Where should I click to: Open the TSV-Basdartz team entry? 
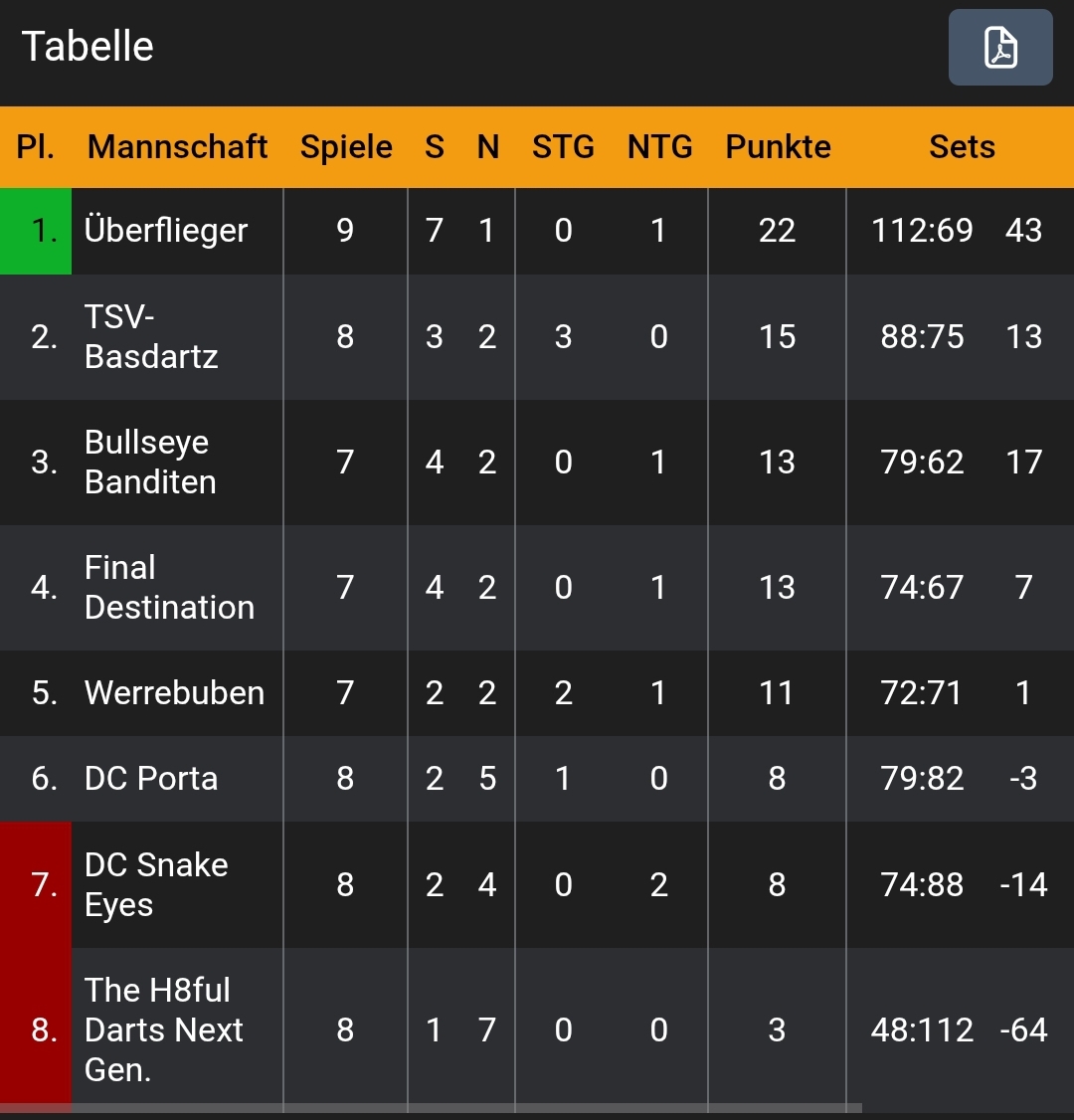[x=151, y=337]
